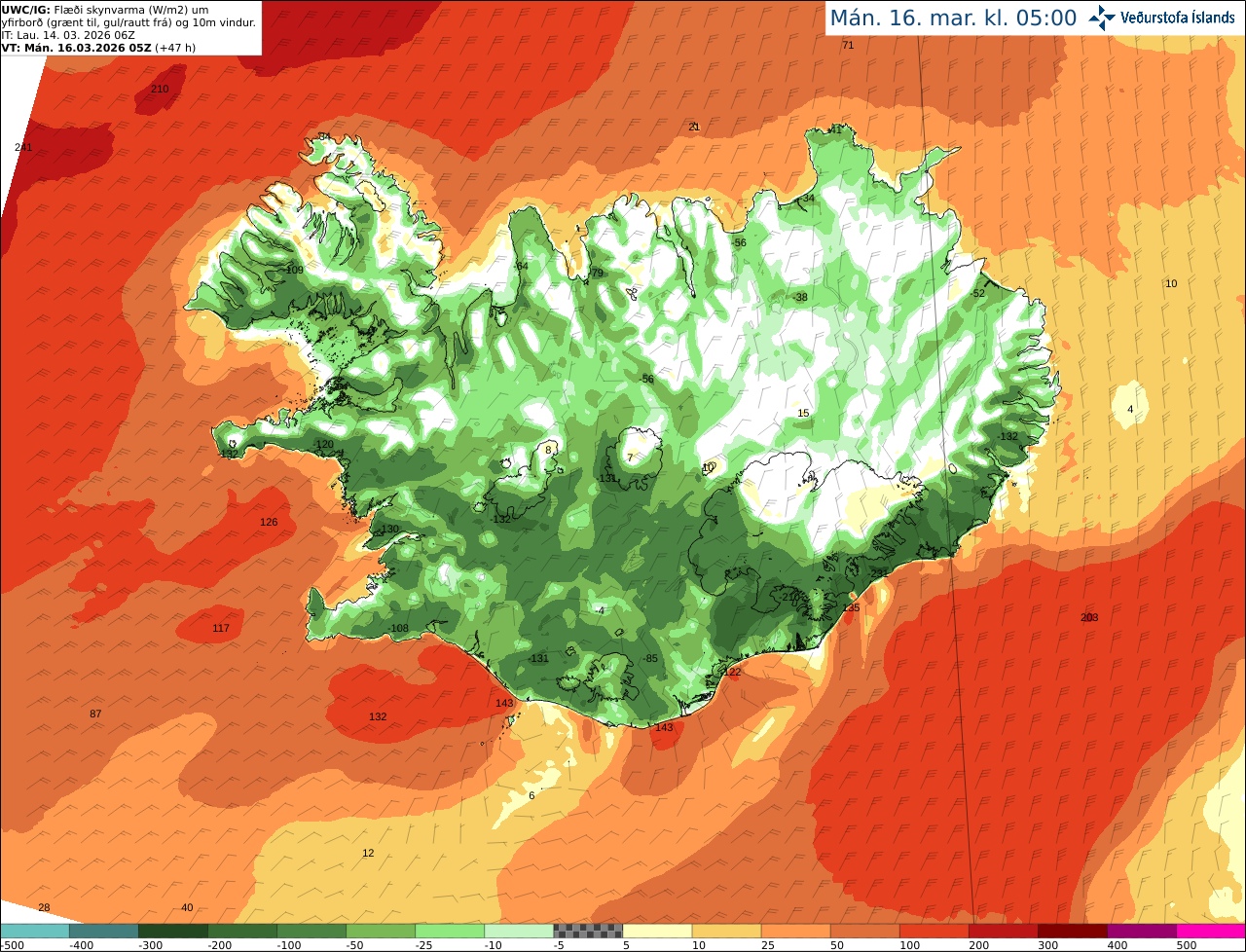
Task: Click the '-300' legend label
Action: click(151, 944)
